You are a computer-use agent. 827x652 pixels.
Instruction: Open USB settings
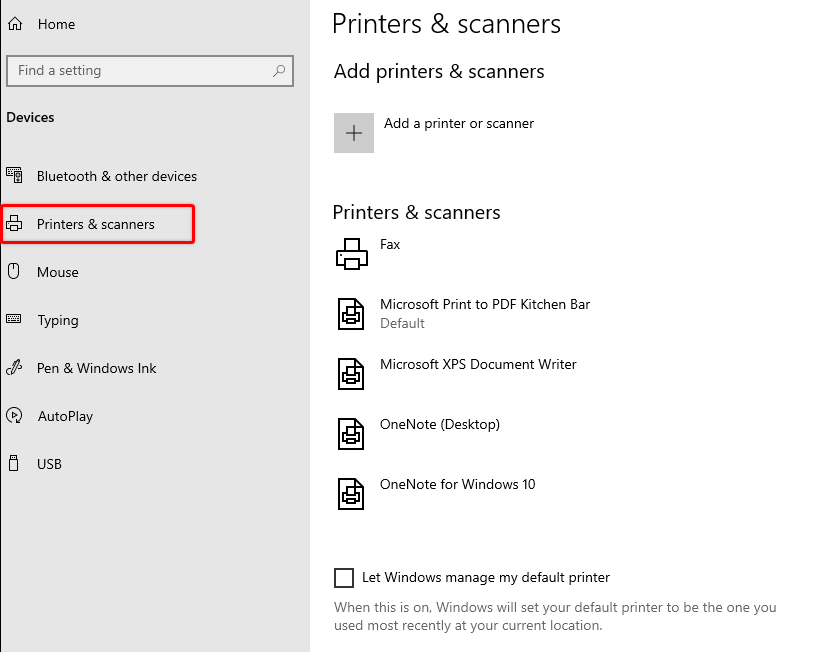coord(50,464)
